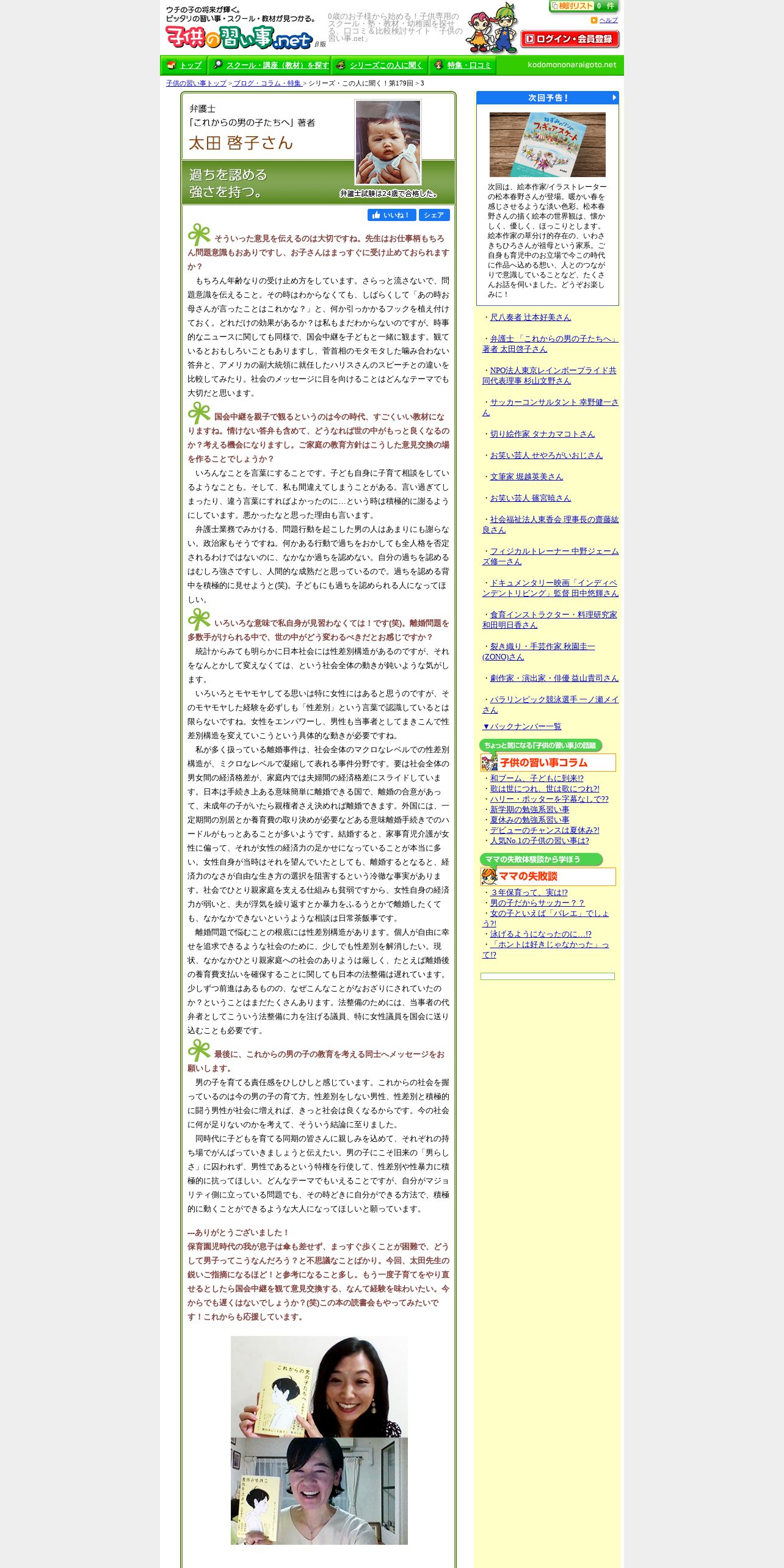This screenshot has width=784, height=1568.
Task: Open the 特集・口コミ tab
Action: [x=463, y=65]
